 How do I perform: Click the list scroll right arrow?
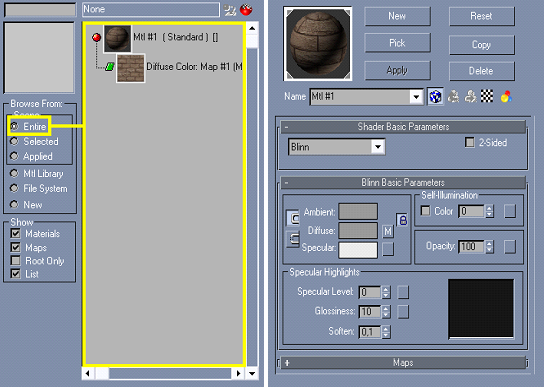[238, 373]
